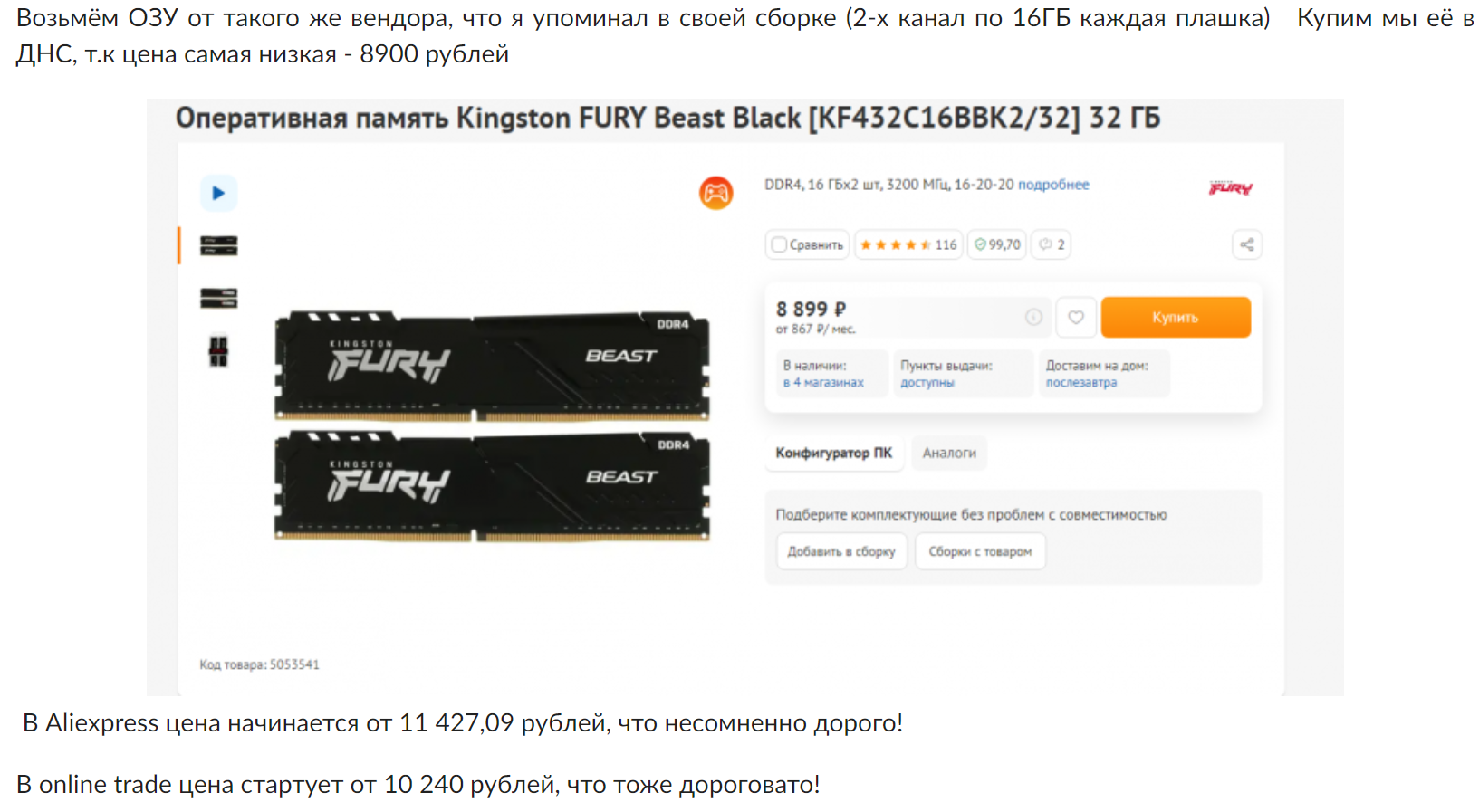
Task: Open the подробнее specifications link
Action: pos(1053,185)
